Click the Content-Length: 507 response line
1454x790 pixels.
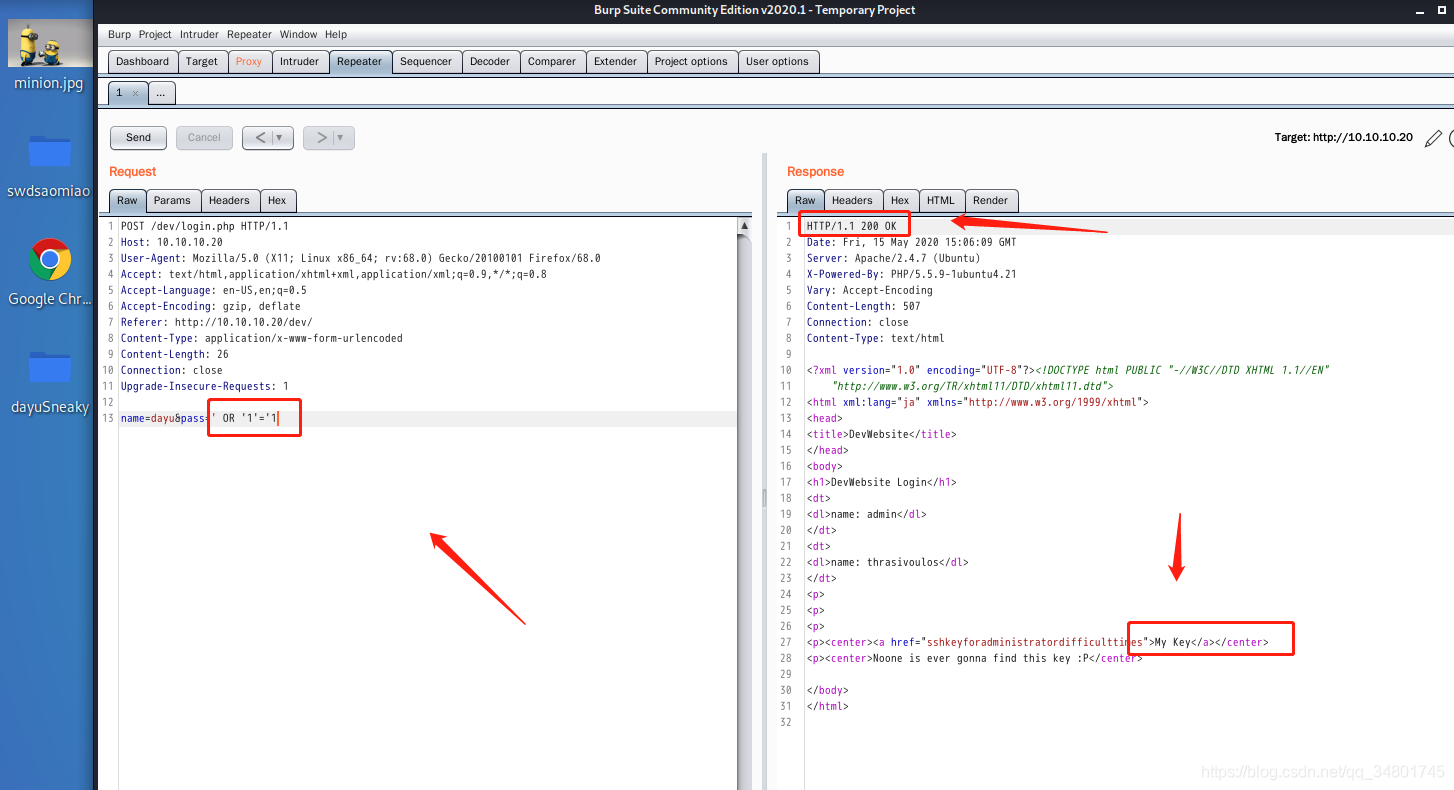pyautogui.click(x=863, y=306)
